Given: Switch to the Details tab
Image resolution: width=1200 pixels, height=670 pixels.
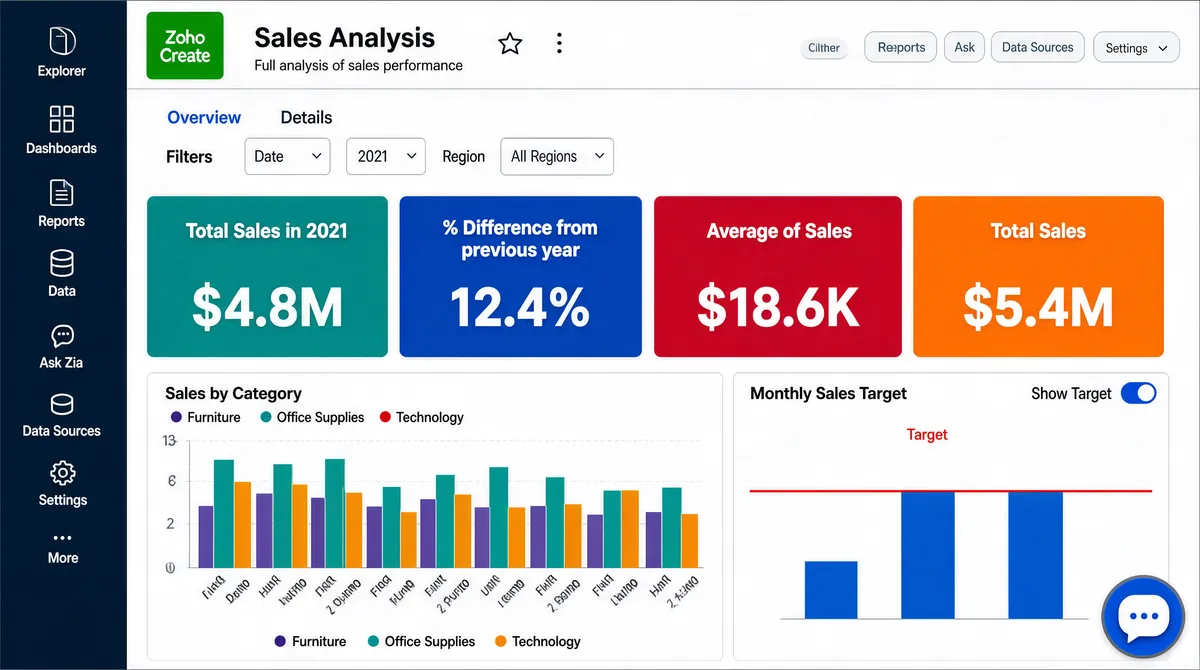Looking at the screenshot, I should tap(306, 117).
